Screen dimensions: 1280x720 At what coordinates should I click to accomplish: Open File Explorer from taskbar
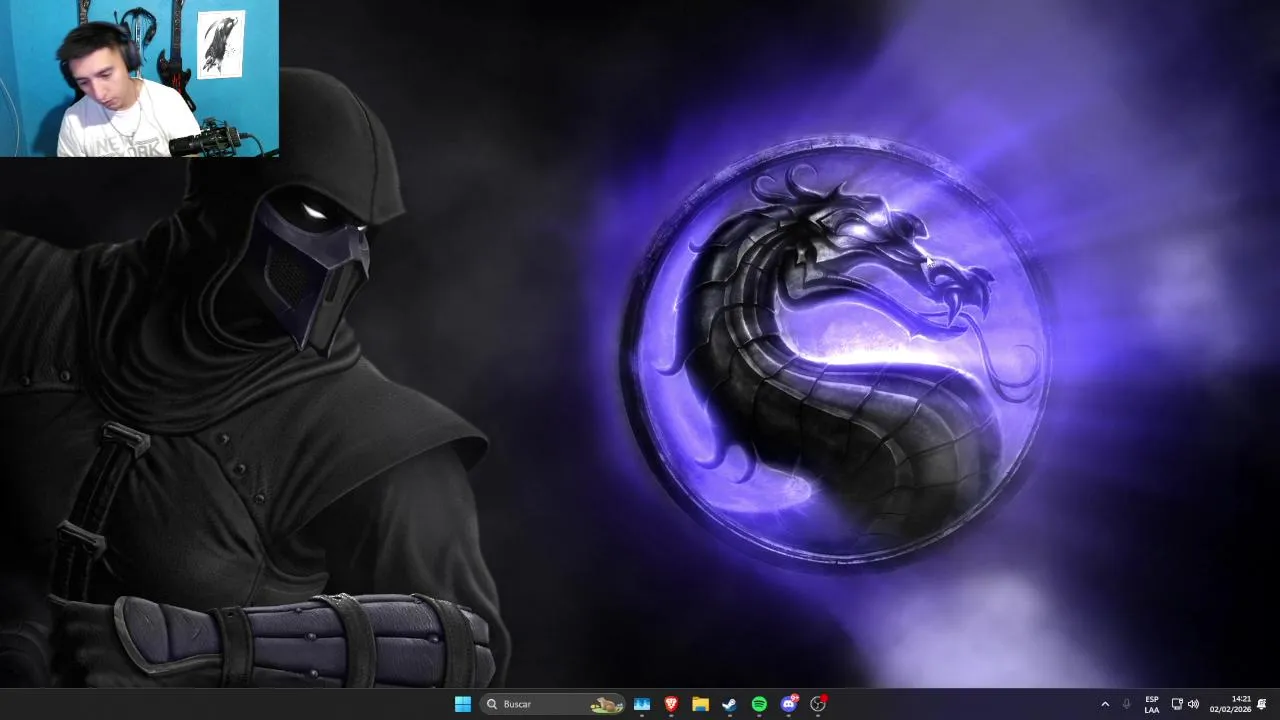pos(700,704)
